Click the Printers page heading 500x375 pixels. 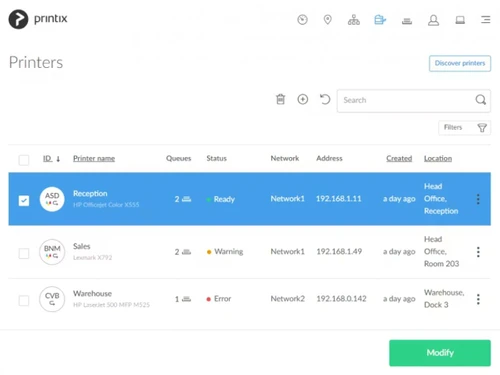click(36, 62)
